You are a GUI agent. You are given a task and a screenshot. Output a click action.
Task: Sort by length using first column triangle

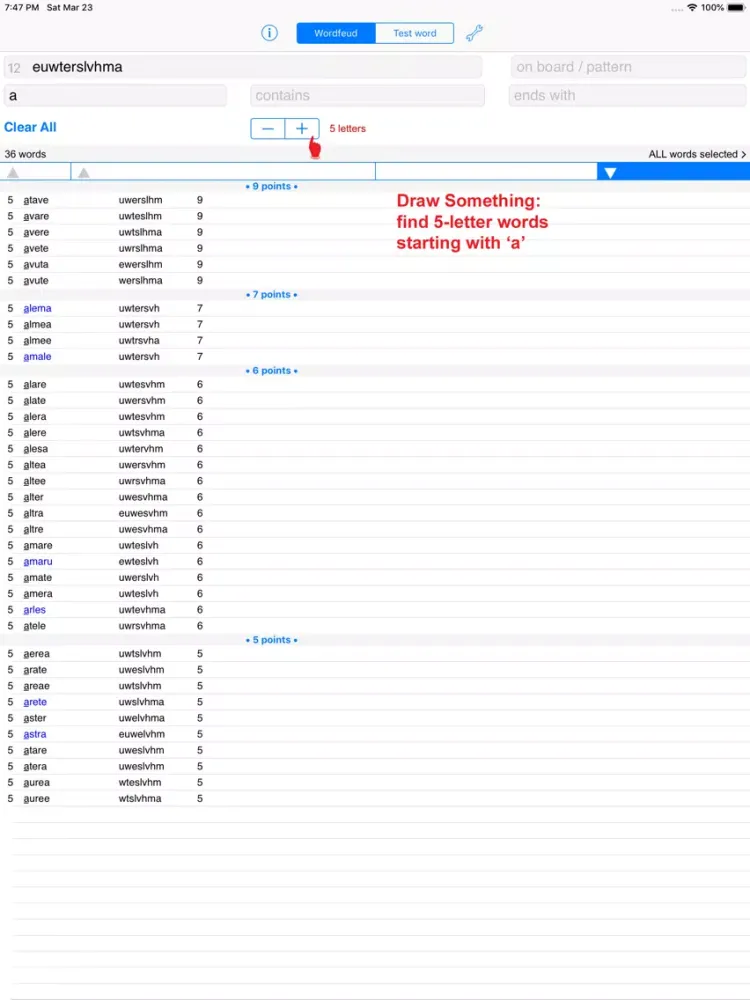pos(13,173)
